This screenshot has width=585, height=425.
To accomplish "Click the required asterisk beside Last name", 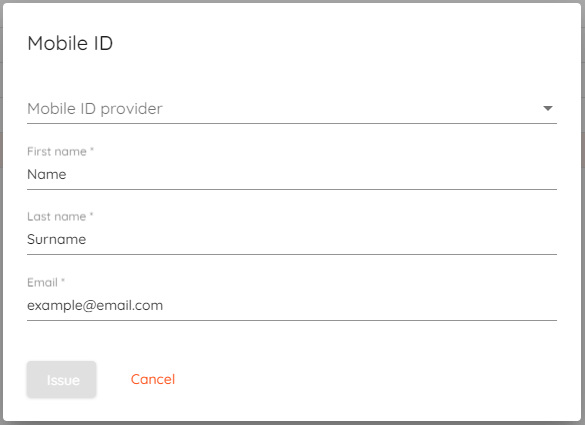I will [91, 215].
